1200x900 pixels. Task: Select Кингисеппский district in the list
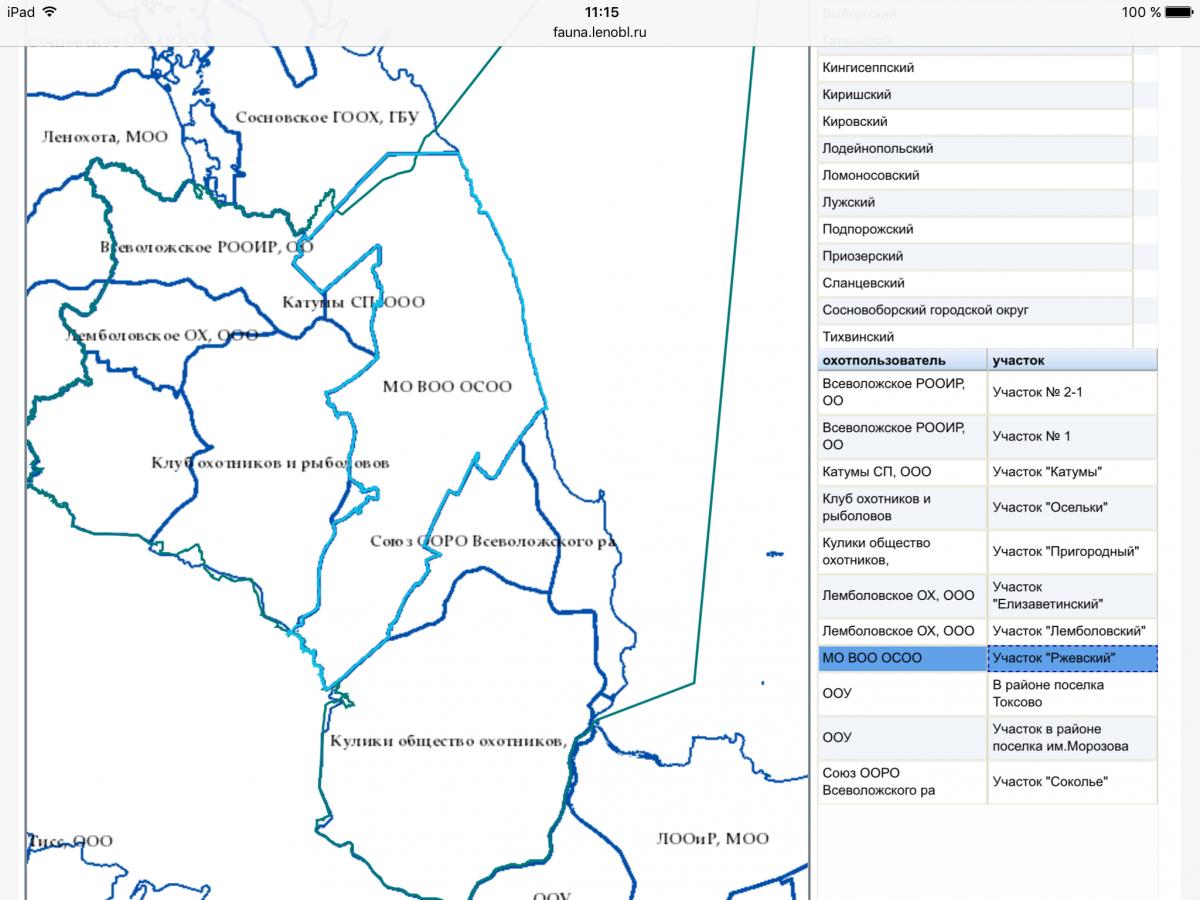tap(868, 68)
